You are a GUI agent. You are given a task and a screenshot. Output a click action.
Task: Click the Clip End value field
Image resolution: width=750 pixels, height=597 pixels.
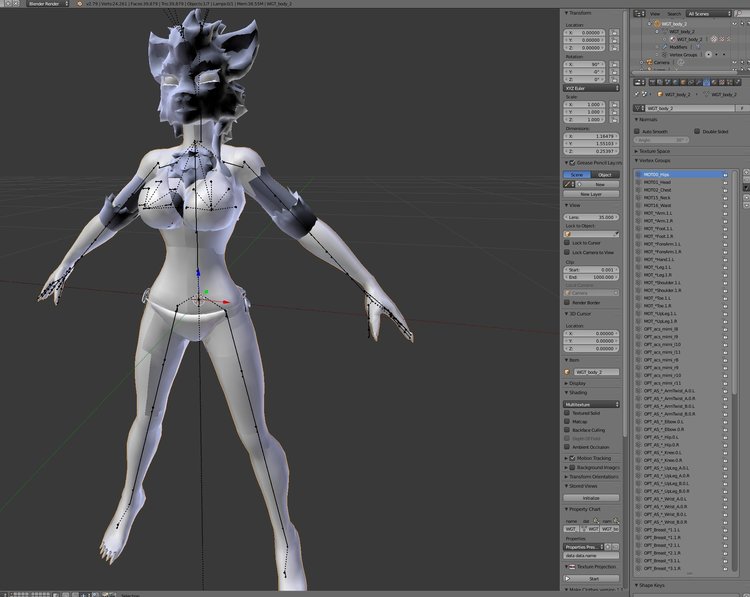pos(591,277)
